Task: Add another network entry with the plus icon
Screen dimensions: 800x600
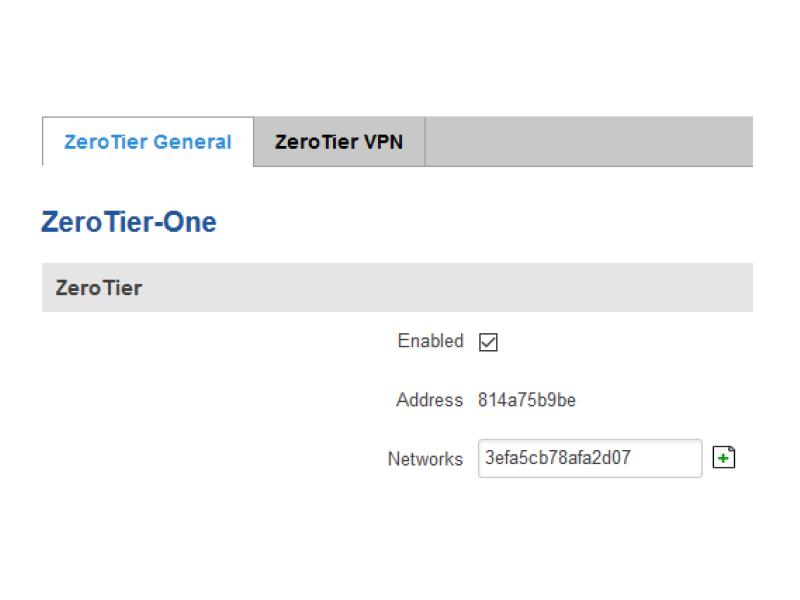Action: (x=723, y=457)
